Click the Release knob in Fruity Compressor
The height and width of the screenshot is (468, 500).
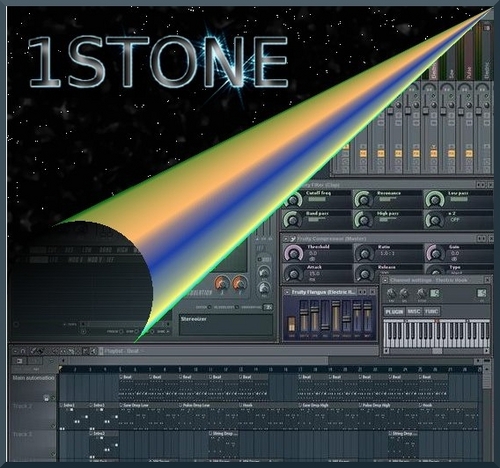click(364, 274)
